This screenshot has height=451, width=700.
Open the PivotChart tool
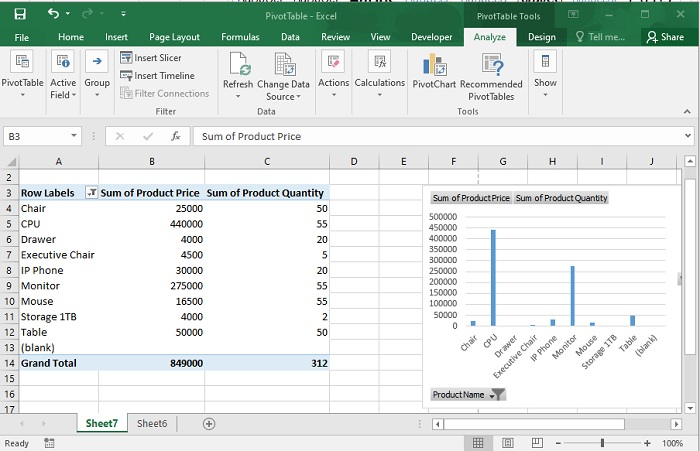435,66
